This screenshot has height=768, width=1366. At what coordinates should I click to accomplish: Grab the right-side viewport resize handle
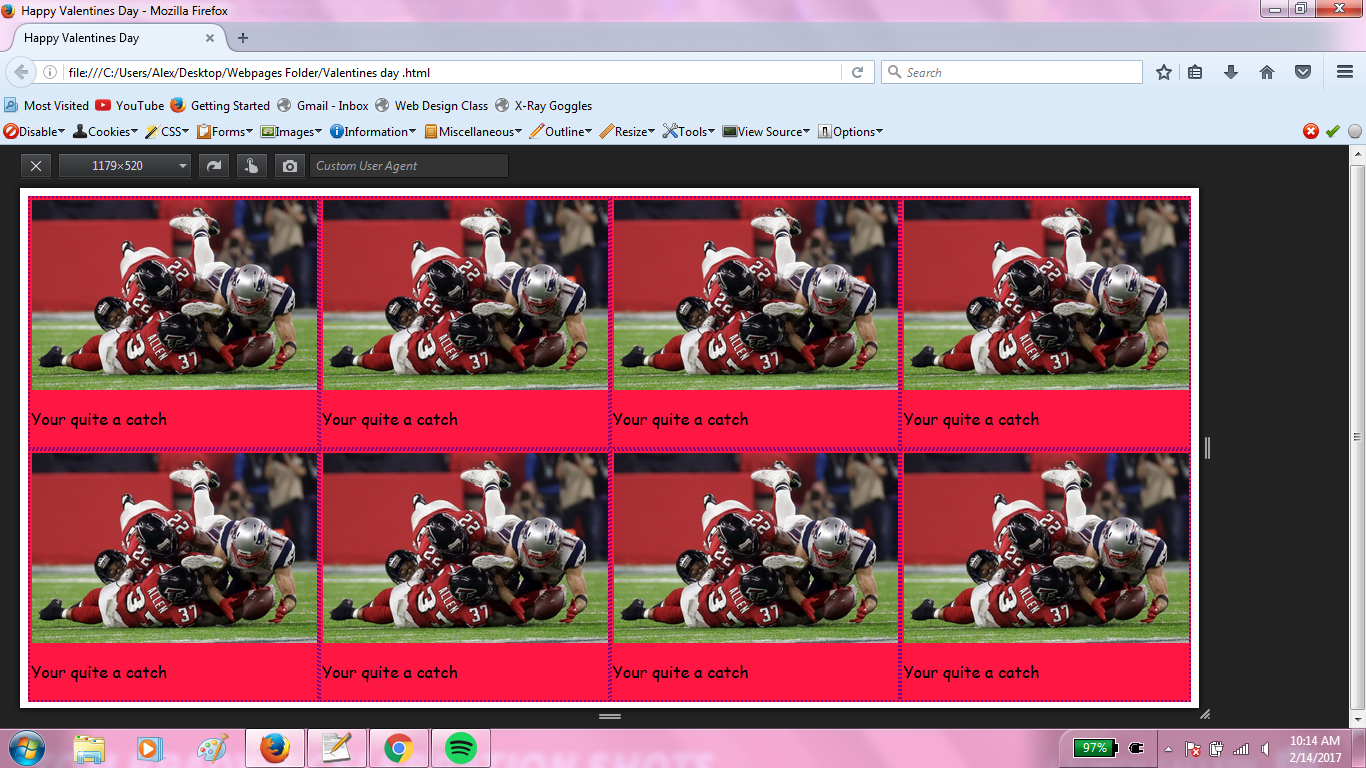[x=1207, y=447]
